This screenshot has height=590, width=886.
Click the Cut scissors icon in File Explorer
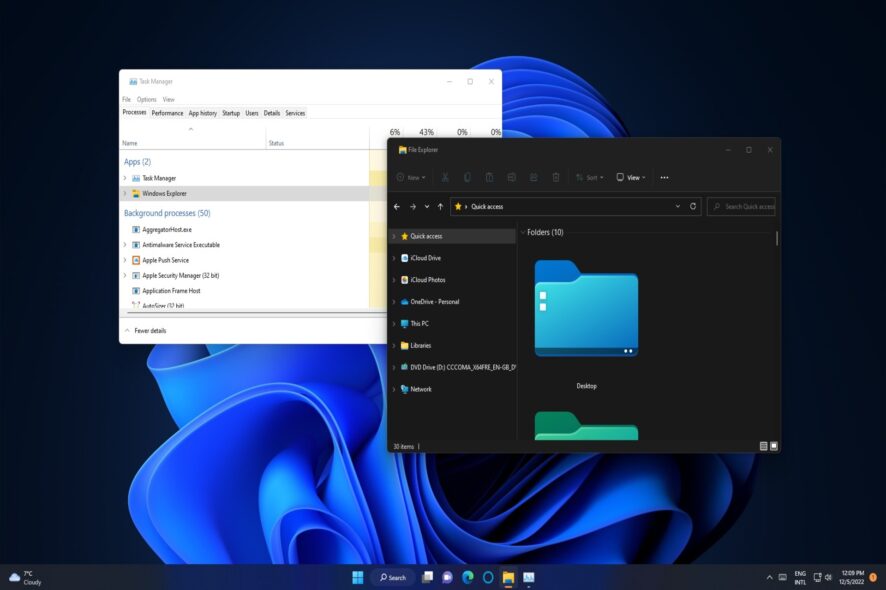[445, 177]
